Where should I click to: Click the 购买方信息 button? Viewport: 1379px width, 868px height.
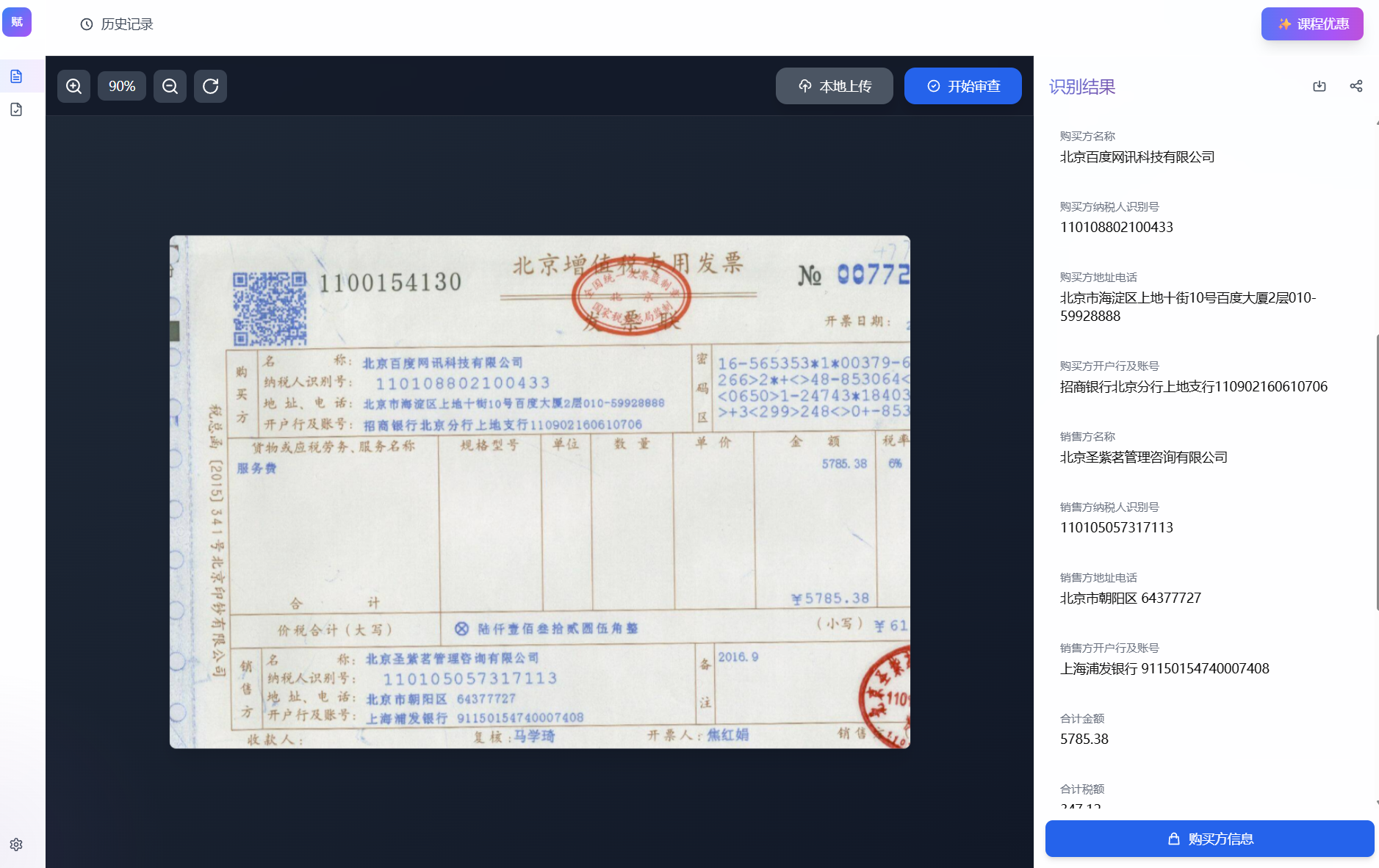point(1210,839)
